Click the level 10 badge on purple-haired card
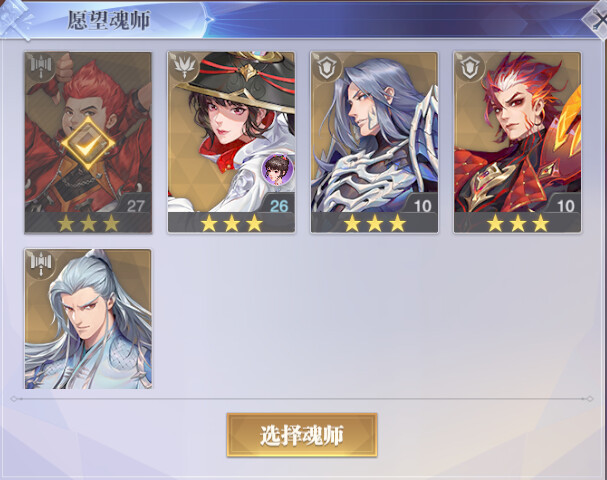Screen dimensions: 607x480 point(422,206)
